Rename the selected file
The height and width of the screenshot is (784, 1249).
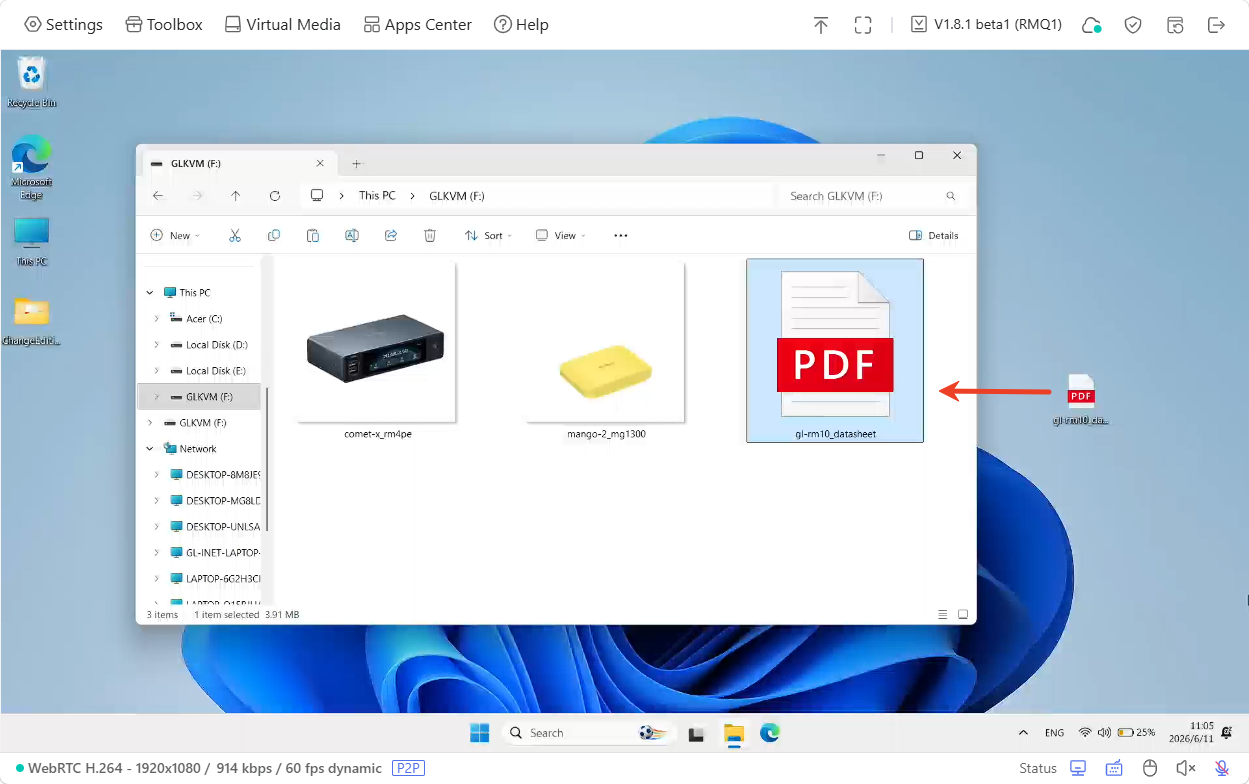tap(352, 236)
